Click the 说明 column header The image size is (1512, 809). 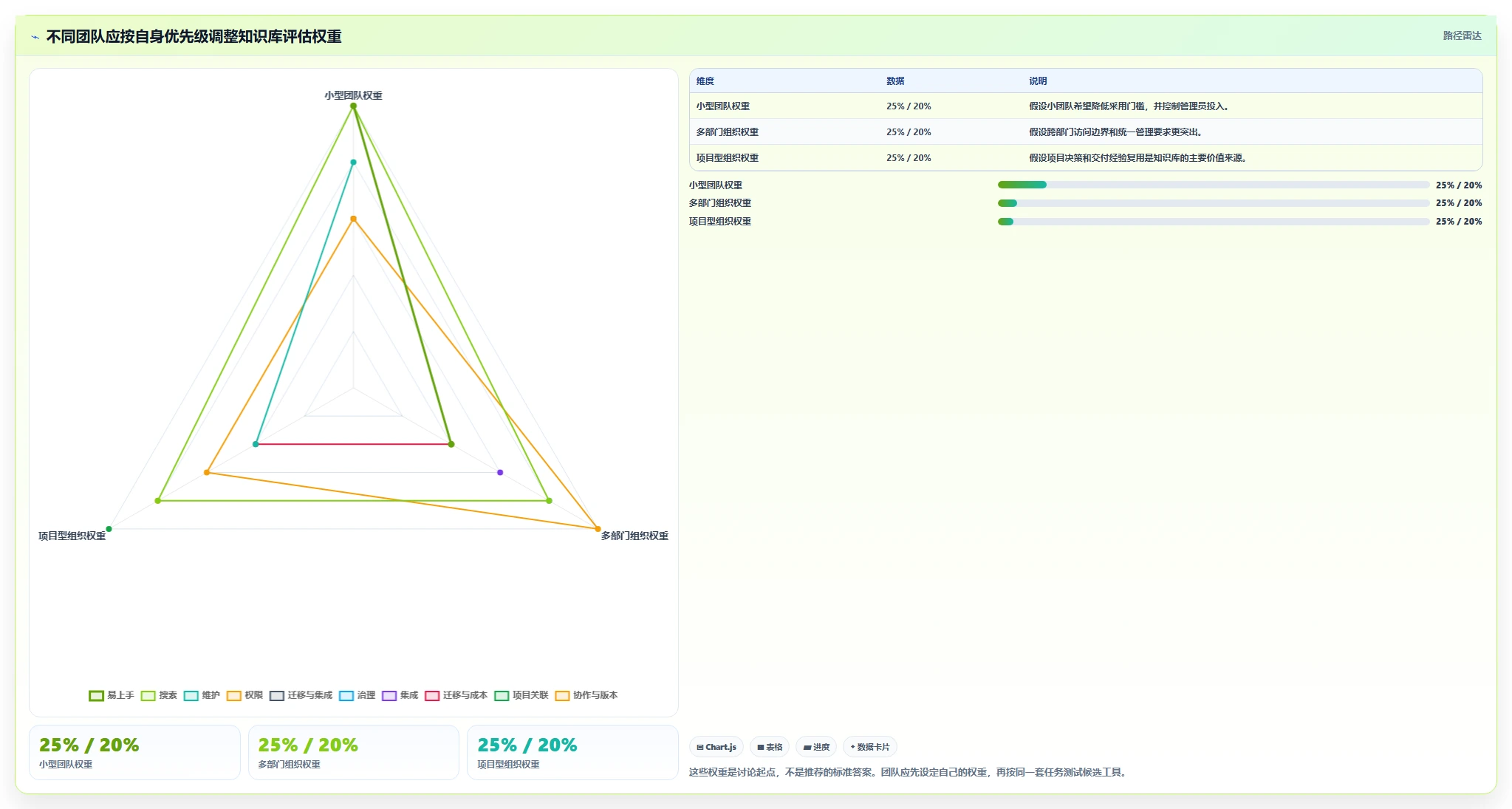(1038, 81)
